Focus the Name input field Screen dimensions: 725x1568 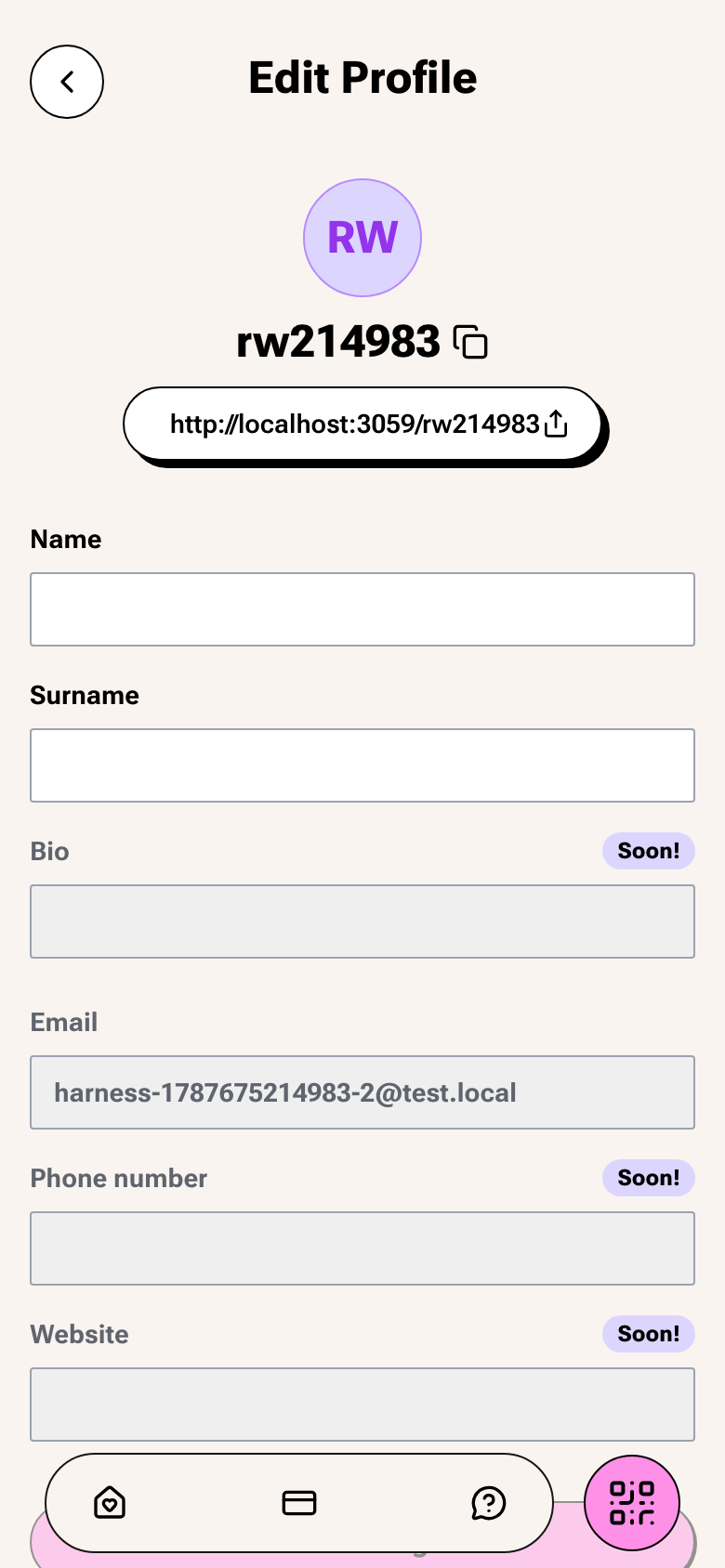coord(362,609)
